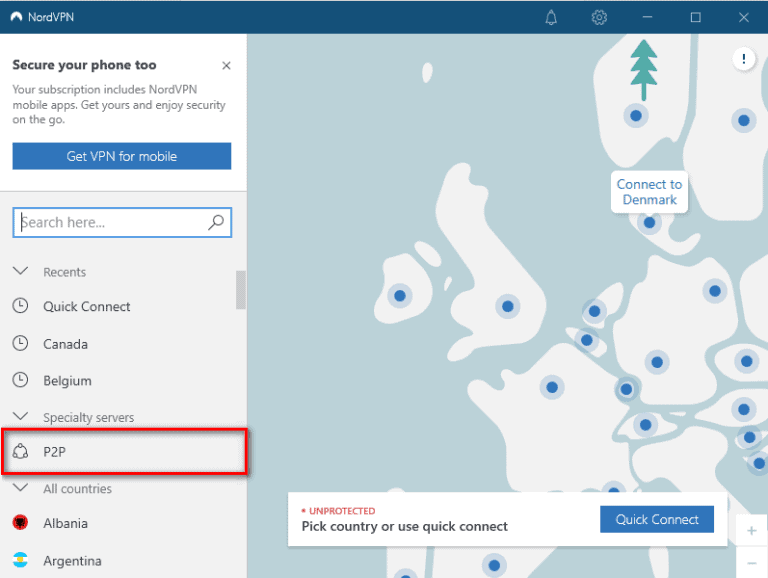Click the Argentina flag icon
Image resolution: width=768 pixels, height=578 pixels.
point(20,560)
